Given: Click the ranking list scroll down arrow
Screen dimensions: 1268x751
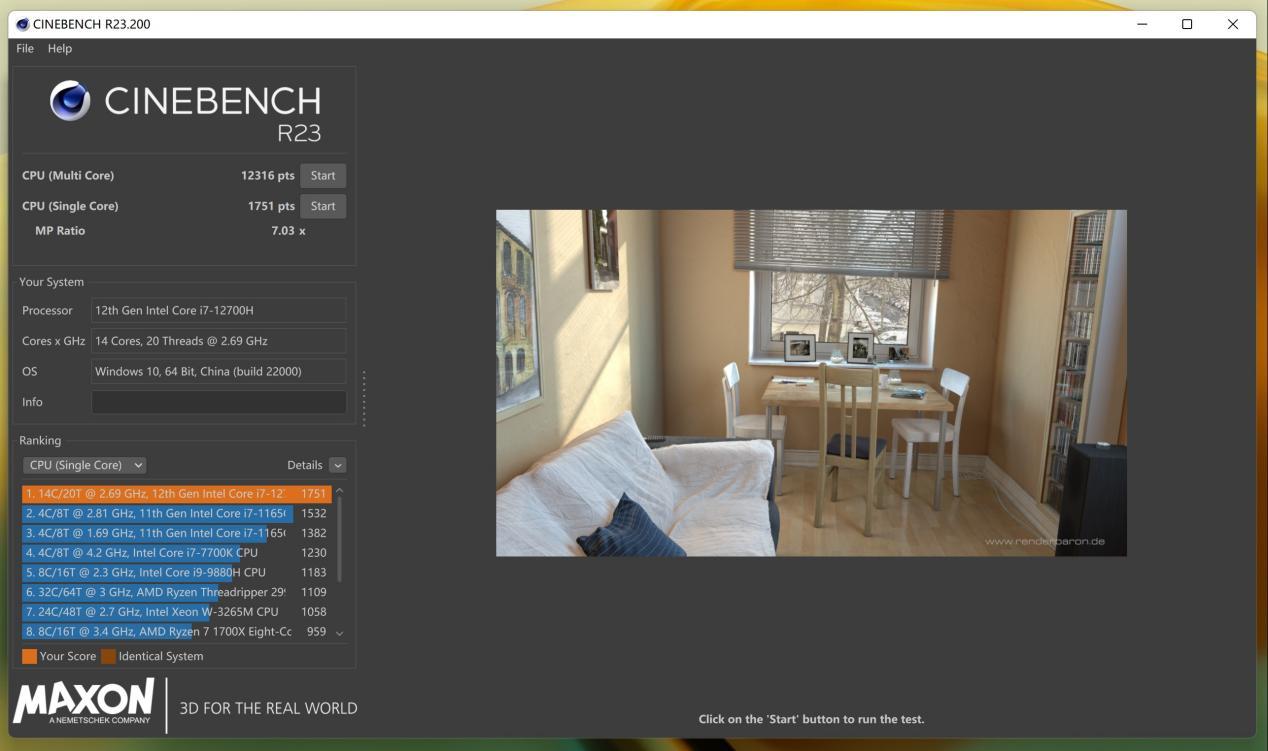Looking at the screenshot, I should click(339, 633).
